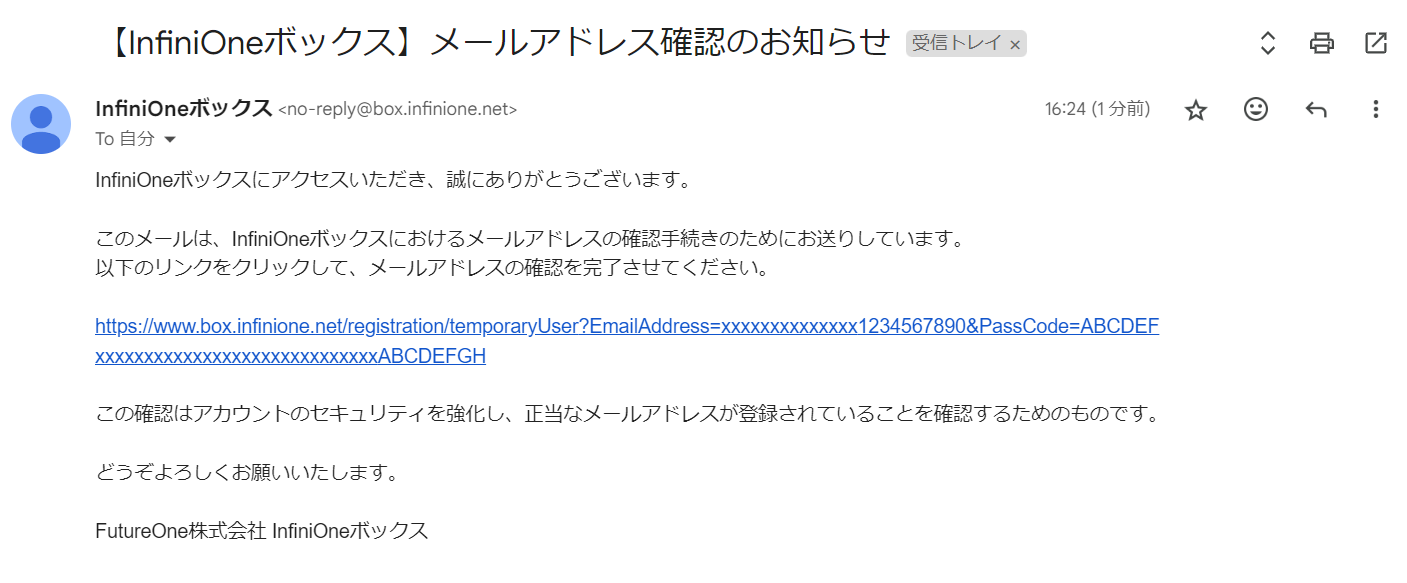1407x583 pixels.
Task: Print this email with the printer icon
Action: [1322, 43]
